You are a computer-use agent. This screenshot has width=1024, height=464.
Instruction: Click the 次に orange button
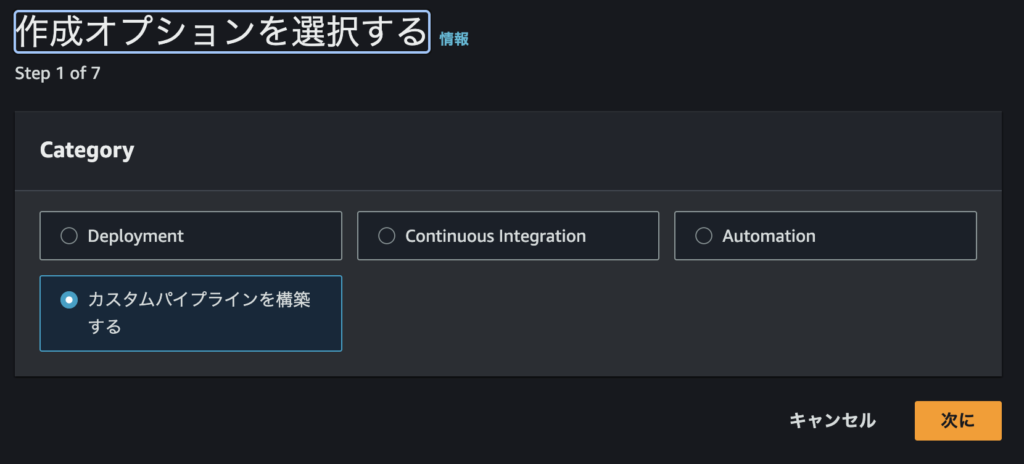click(x=957, y=421)
